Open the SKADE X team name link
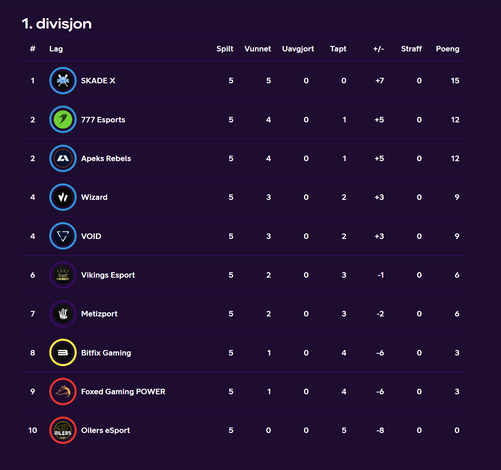Screen dimensions: 501x470 click(x=98, y=81)
